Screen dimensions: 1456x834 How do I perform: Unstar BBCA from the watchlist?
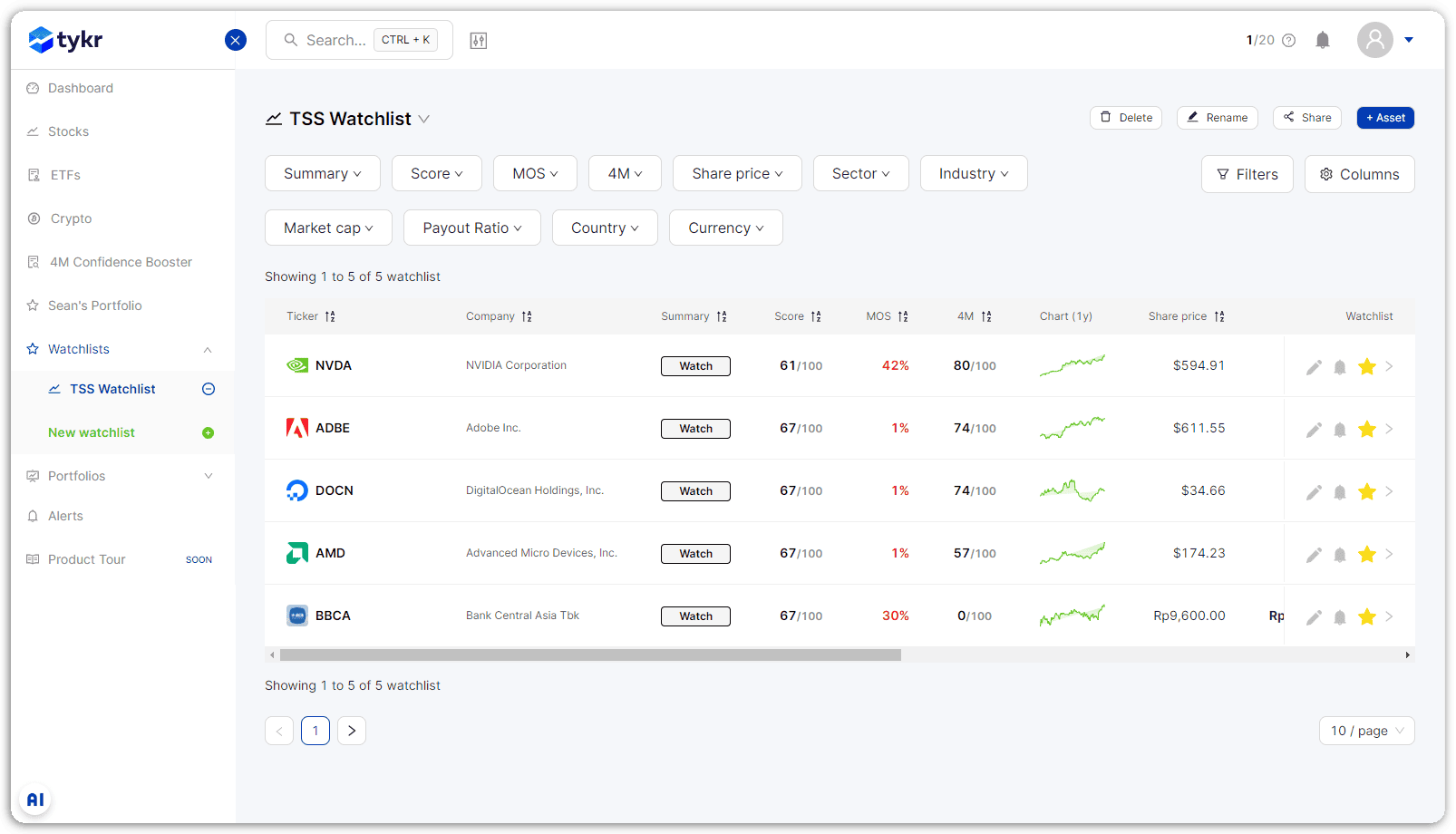pyautogui.click(x=1367, y=616)
